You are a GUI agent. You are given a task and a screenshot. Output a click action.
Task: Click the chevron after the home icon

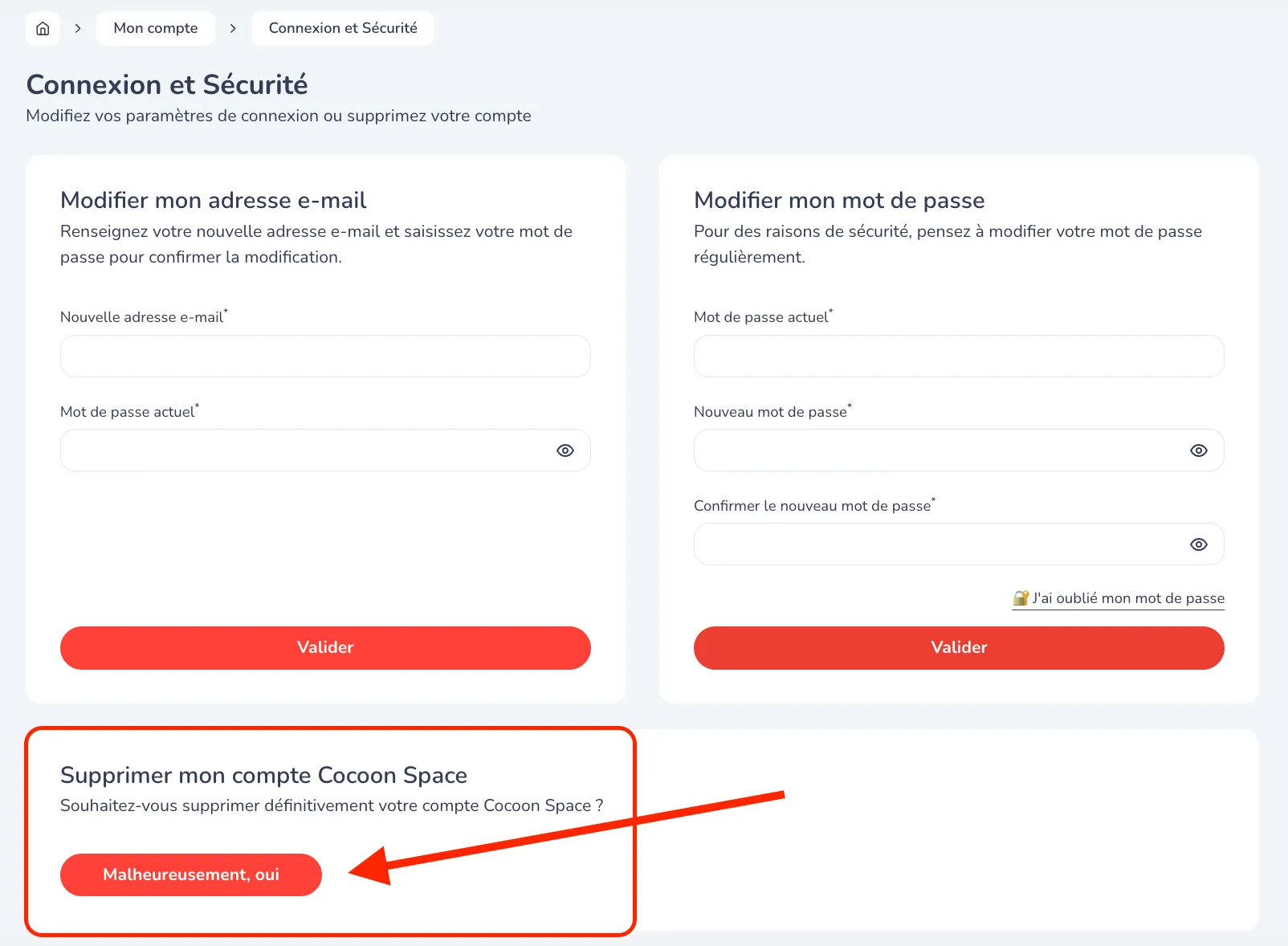point(78,28)
